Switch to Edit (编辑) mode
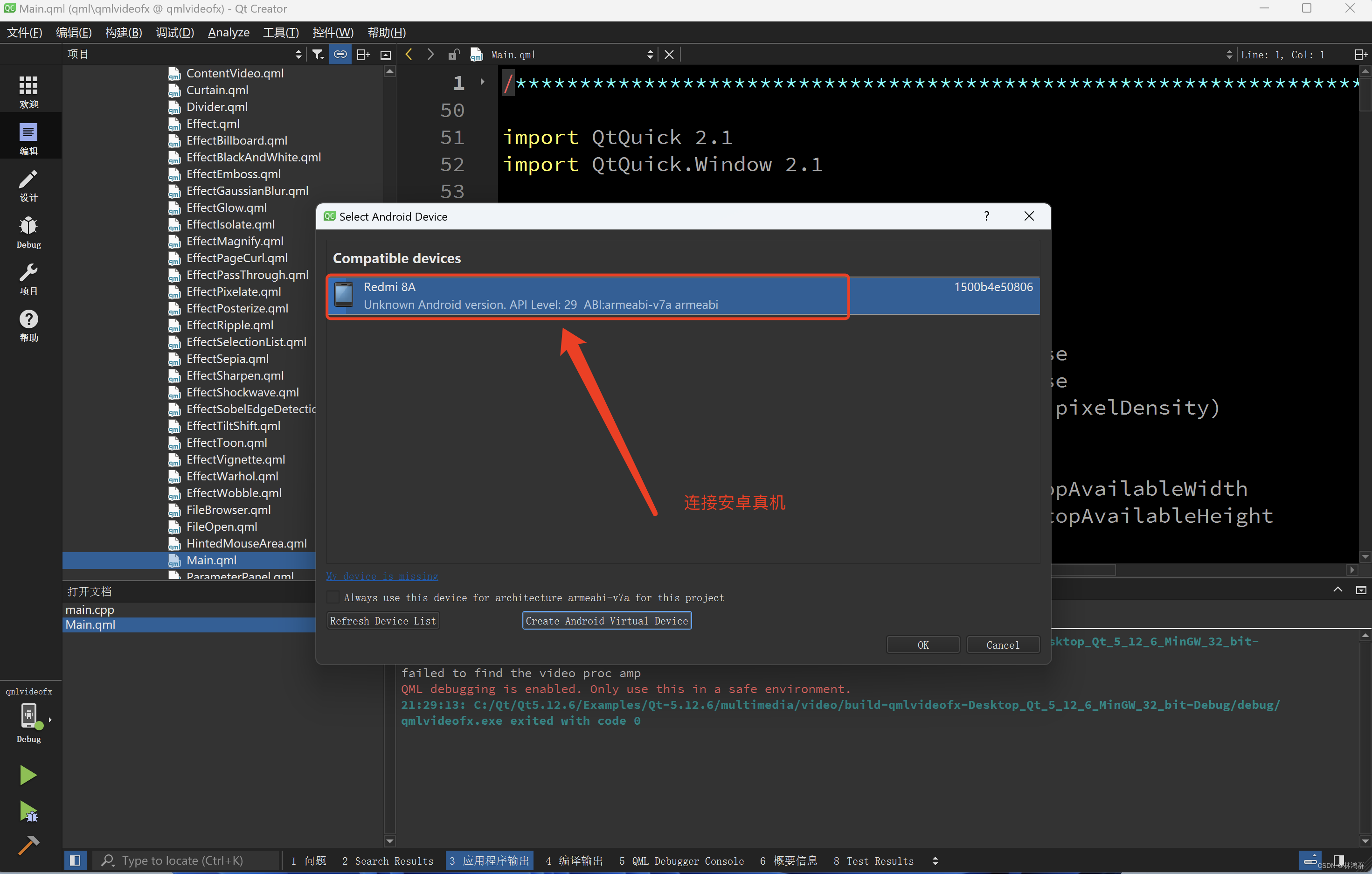The width and height of the screenshot is (1372, 874). [x=28, y=139]
